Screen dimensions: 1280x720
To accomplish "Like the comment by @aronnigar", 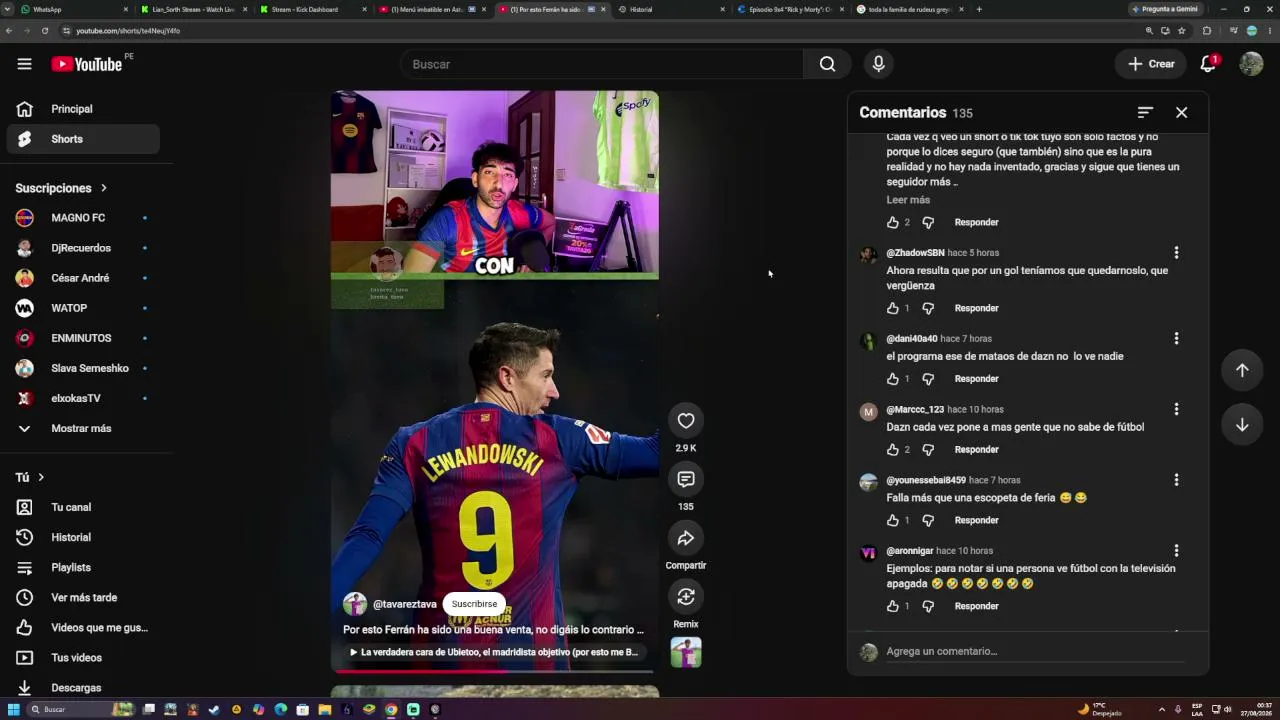I will [x=893, y=606].
